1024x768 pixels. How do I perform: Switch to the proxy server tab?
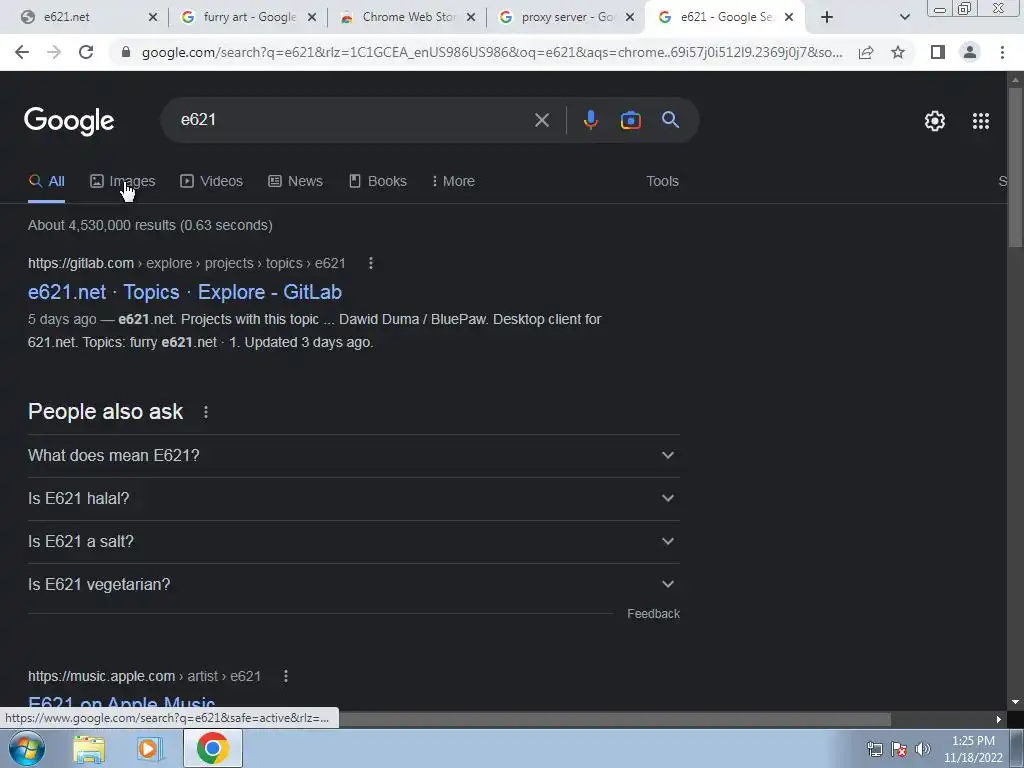click(567, 17)
